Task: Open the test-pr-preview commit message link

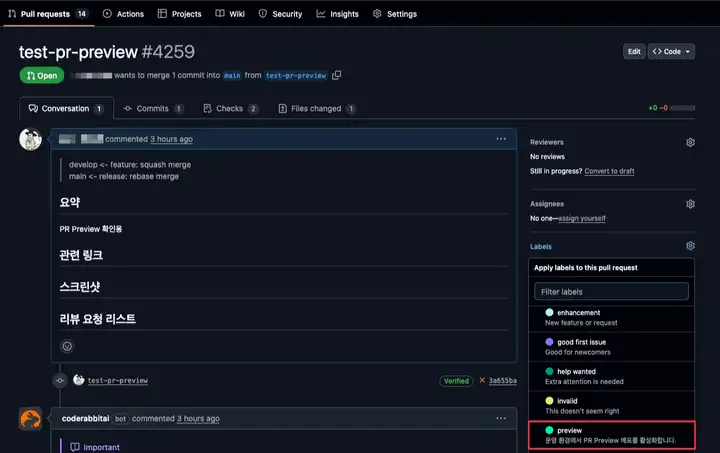Action: 118,380
